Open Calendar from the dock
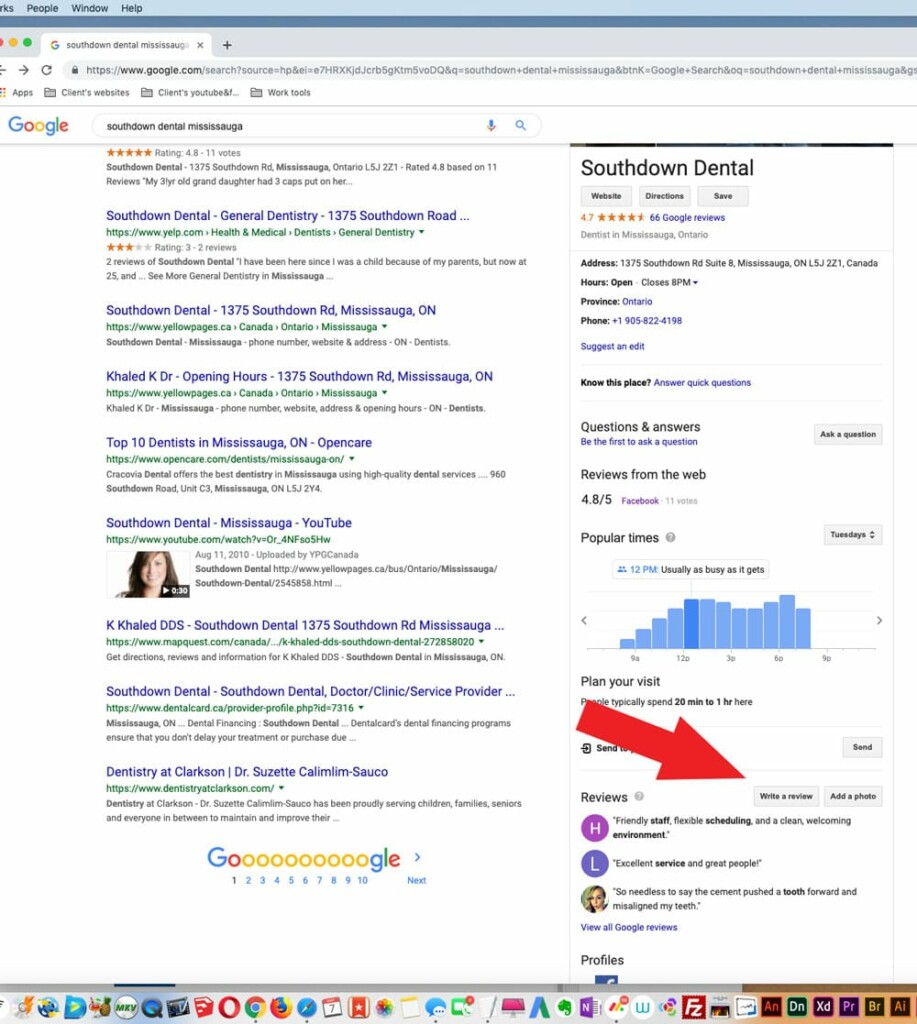The image size is (917, 1024). pyautogui.click(x=332, y=1007)
